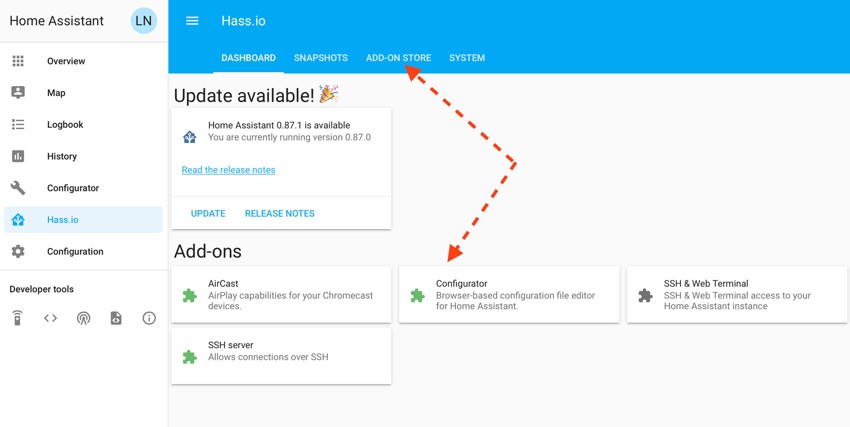850x427 pixels.
Task: Open the hamburger menu in header
Action: [x=192, y=21]
